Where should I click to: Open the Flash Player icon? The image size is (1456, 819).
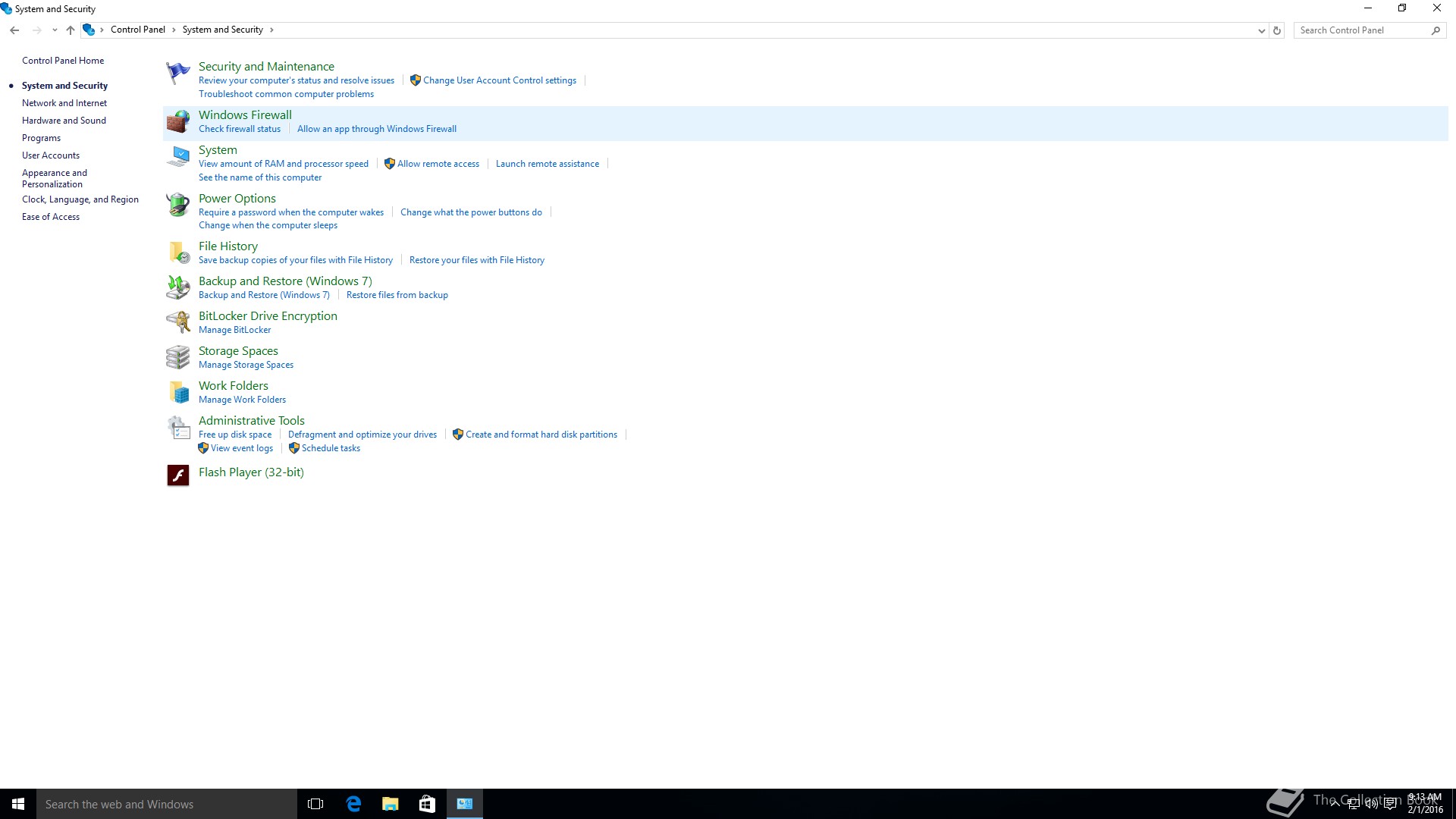point(178,475)
